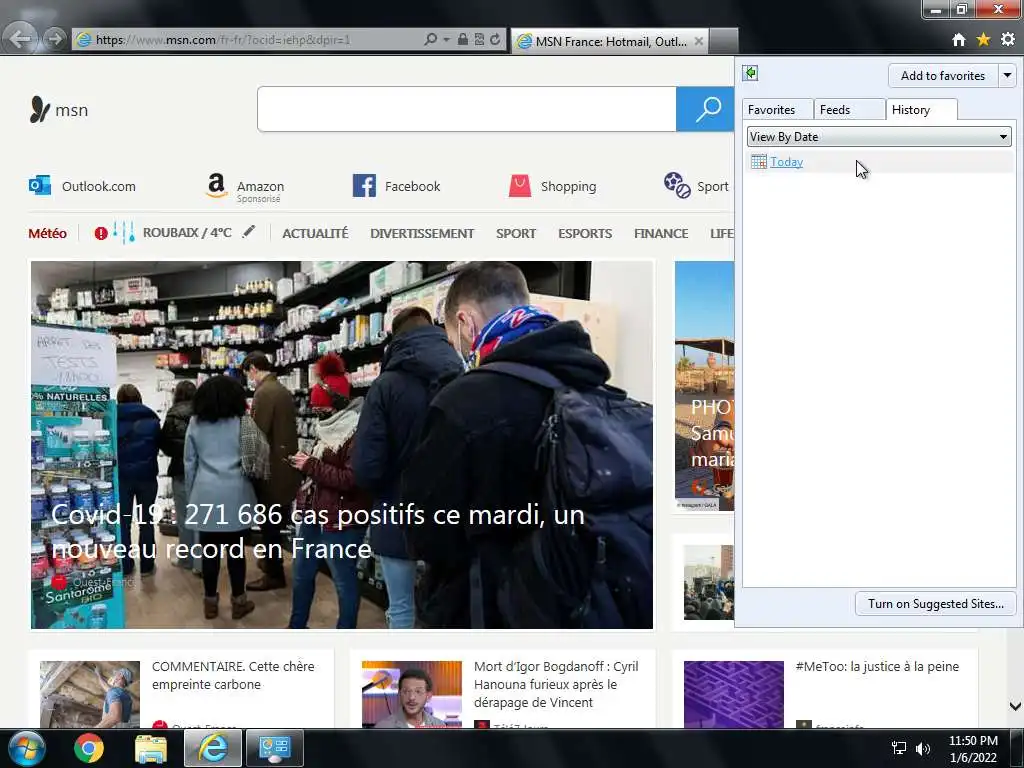
Task: Open the carbon footprint article thumbnail
Action: click(89, 694)
